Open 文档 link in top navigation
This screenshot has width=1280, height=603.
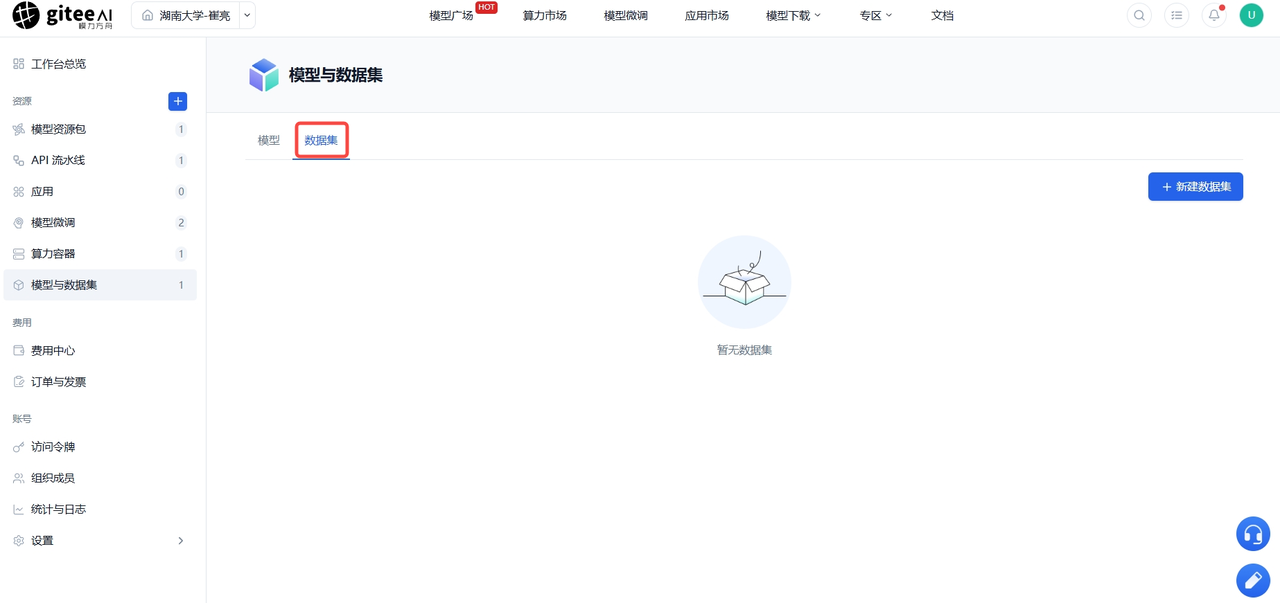942,16
